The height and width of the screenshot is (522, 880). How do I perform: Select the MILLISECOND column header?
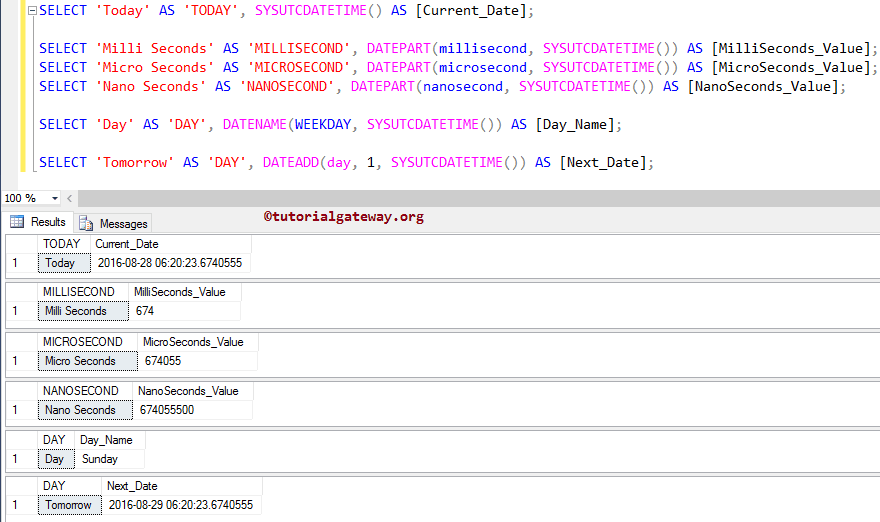83,292
